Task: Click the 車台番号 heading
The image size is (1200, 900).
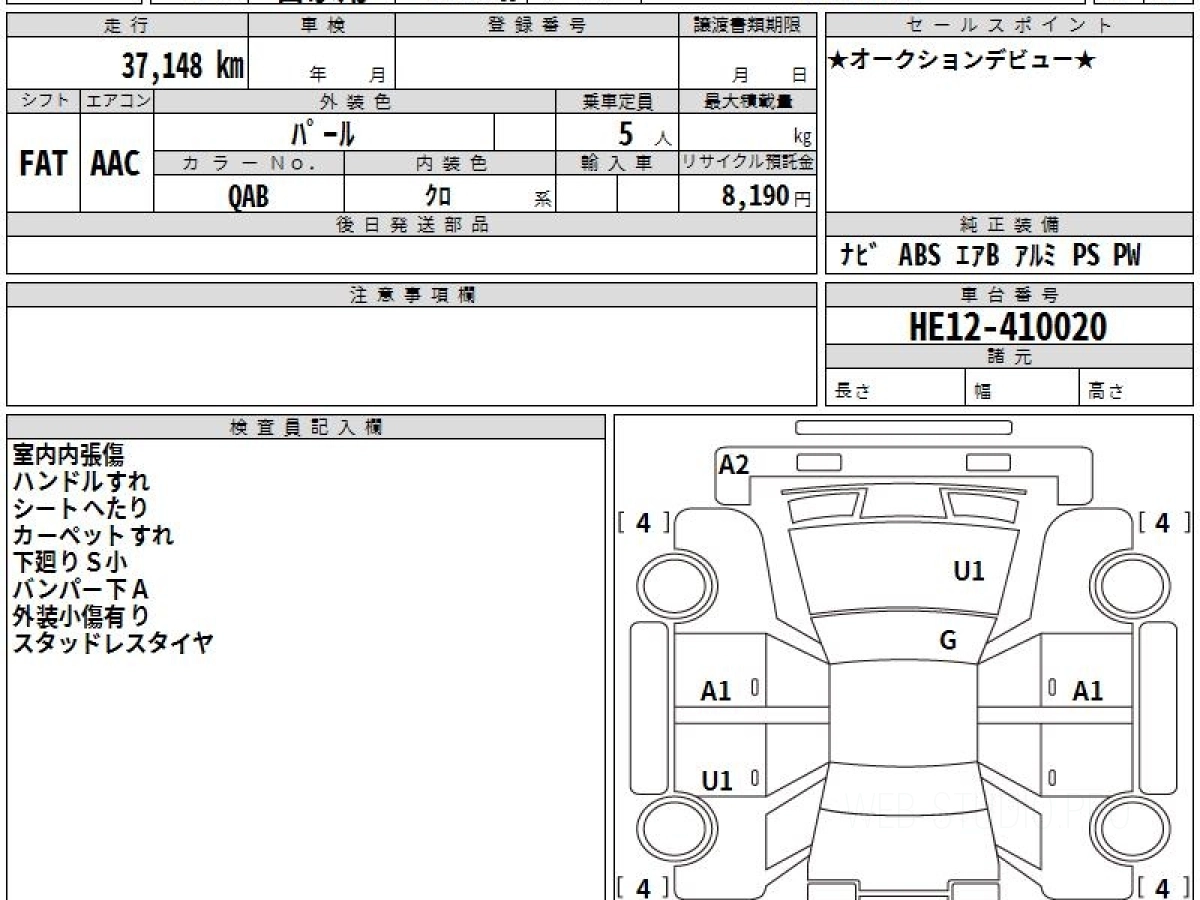Action: [1009, 295]
